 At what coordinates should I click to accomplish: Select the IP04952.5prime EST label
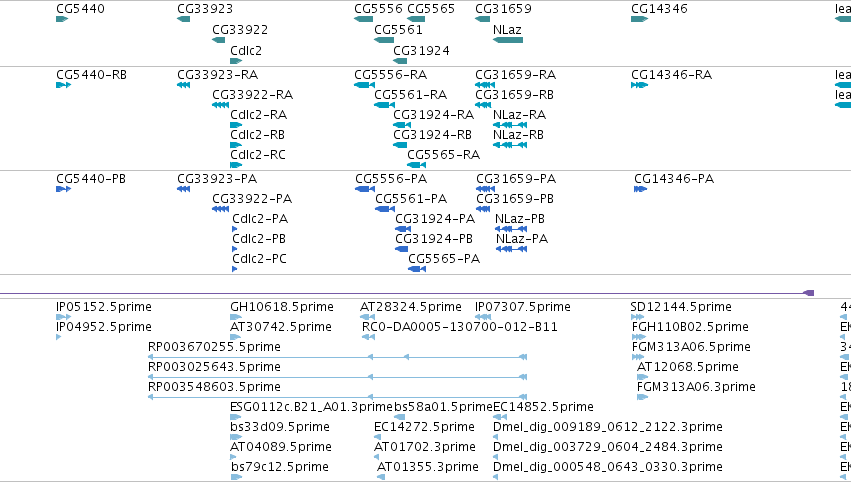[104, 327]
